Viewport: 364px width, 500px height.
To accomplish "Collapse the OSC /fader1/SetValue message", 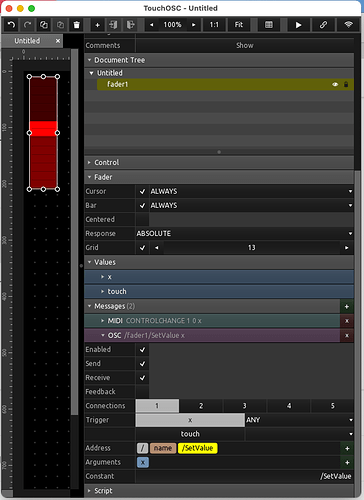I will pyautogui.click(x=103, y=335).
